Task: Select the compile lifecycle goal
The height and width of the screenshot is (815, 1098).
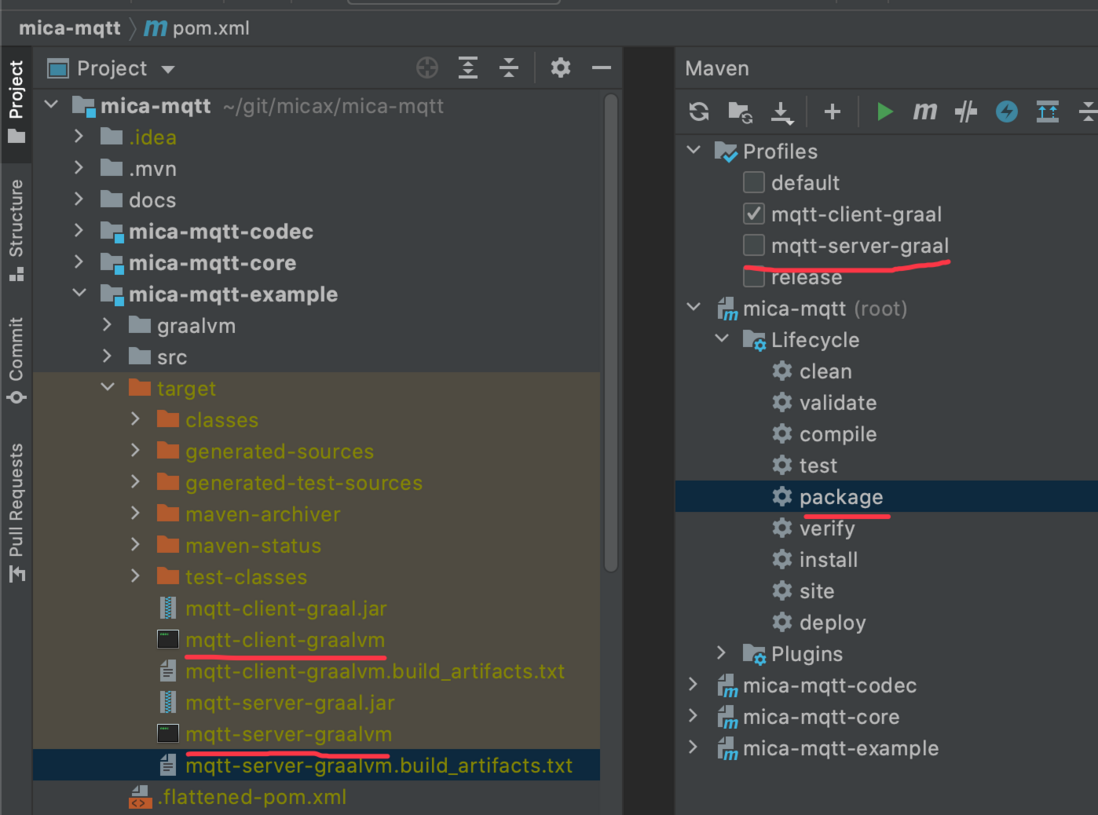Action: click(x=838, y=434)
